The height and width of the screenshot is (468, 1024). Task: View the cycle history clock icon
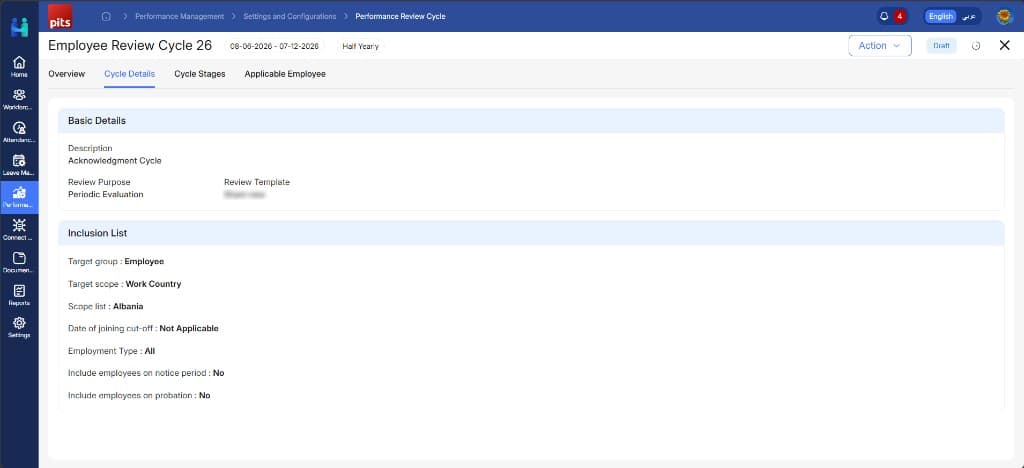click(976, 46)
